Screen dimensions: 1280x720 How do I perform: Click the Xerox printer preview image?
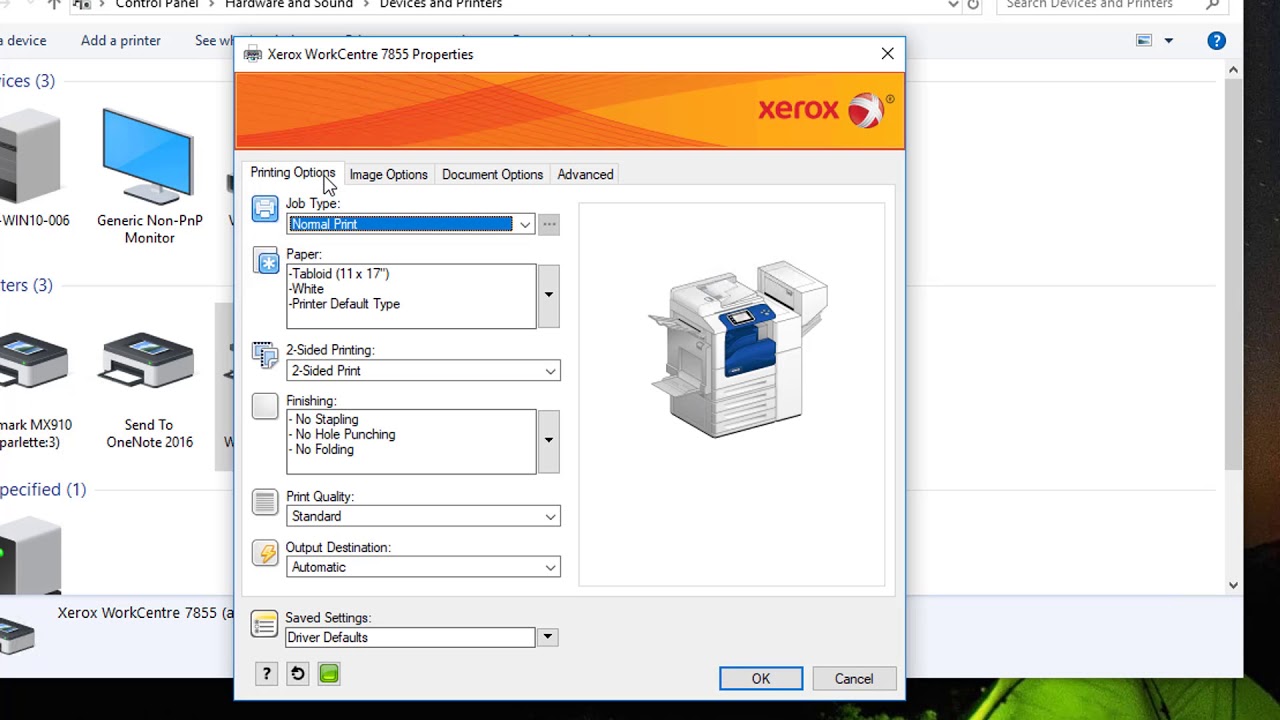coord(738,348)
